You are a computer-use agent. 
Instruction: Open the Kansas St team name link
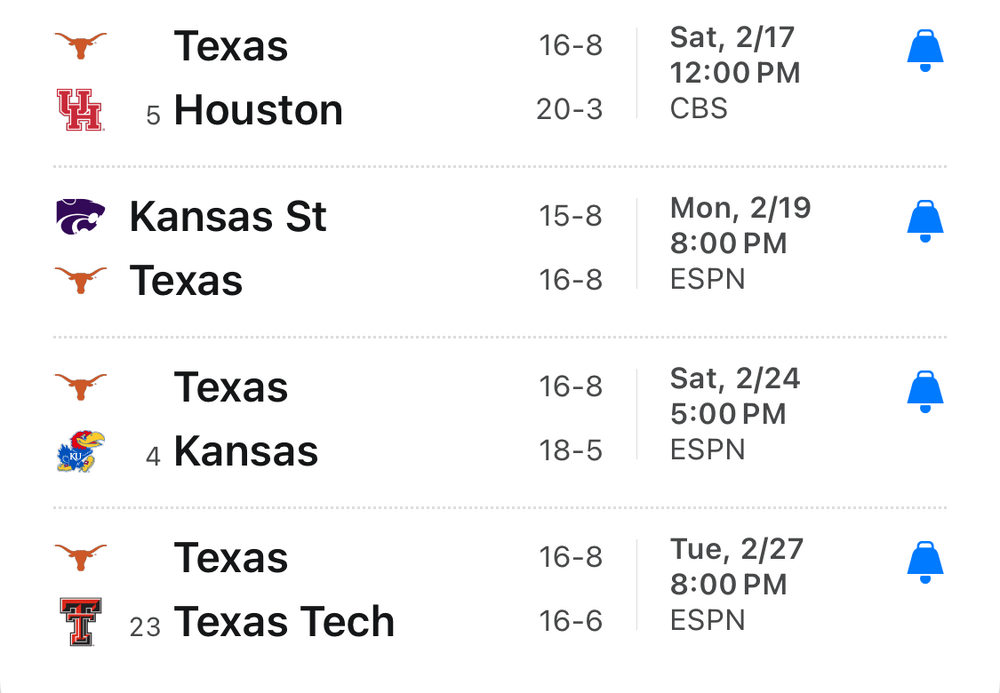[228, 217]
